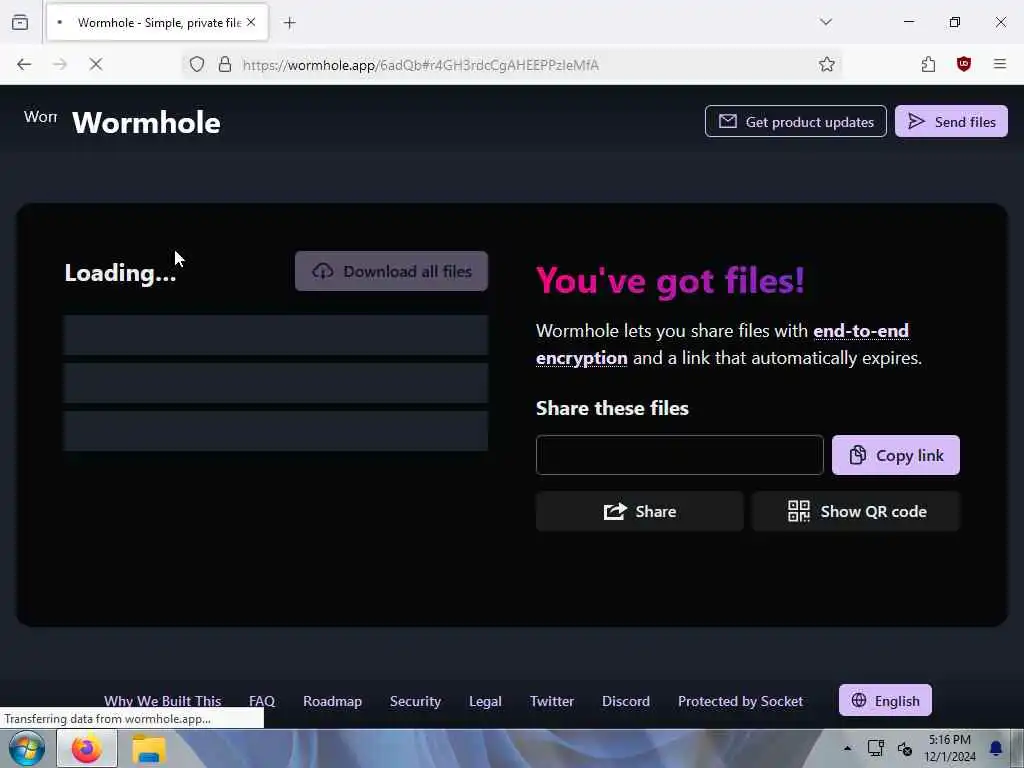Open a new tab with plus icon
The image size is (1024, 768).
click(289, 23)
